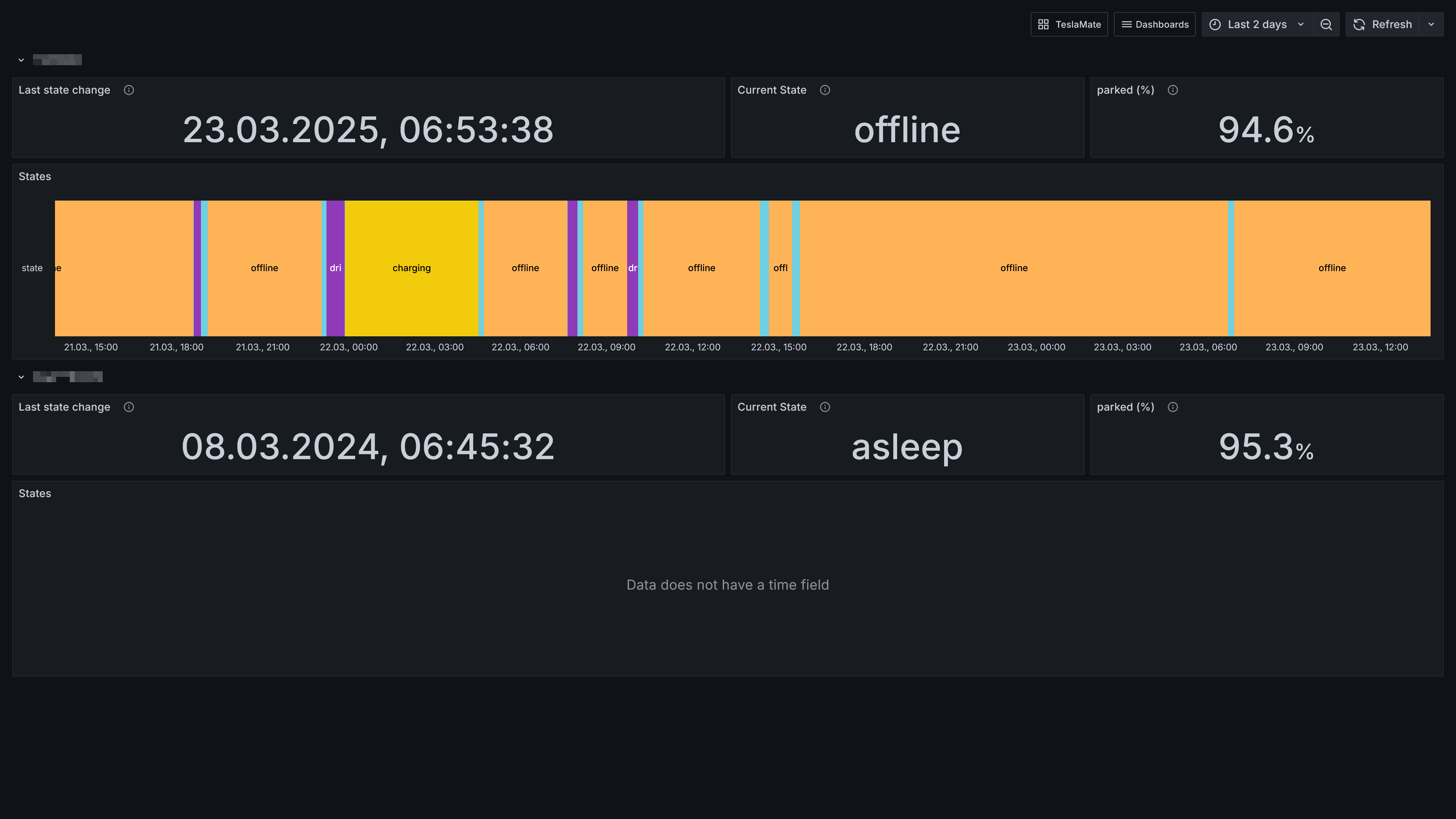
Task: Open refresh interval dropdown arrow
Action: [1431, 24]
